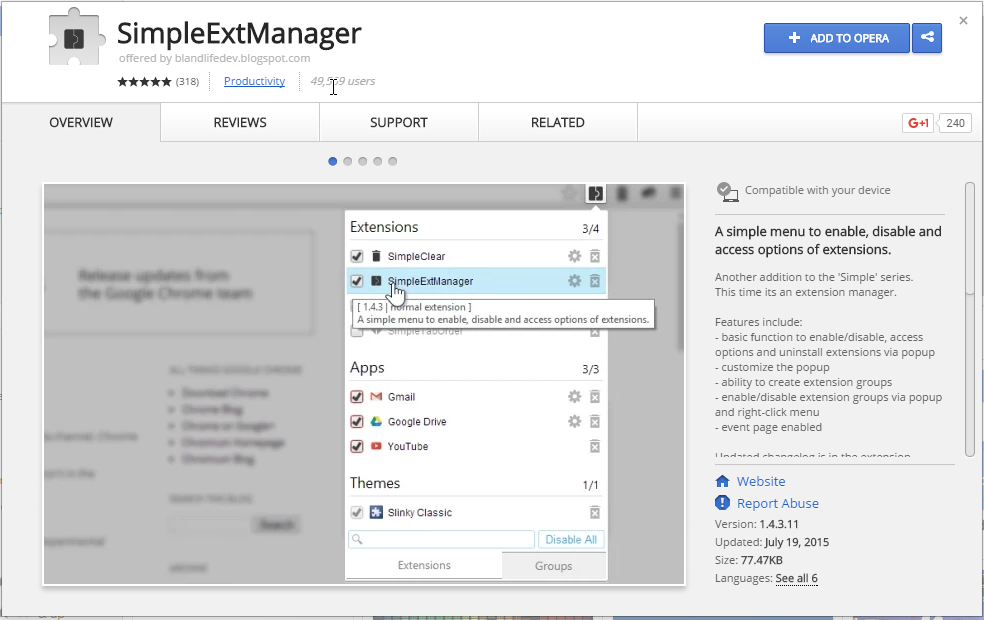Select the Groups tab in popup
This screenshot has height=620, width=984.
pyautogui.click(x=554, y=565)
